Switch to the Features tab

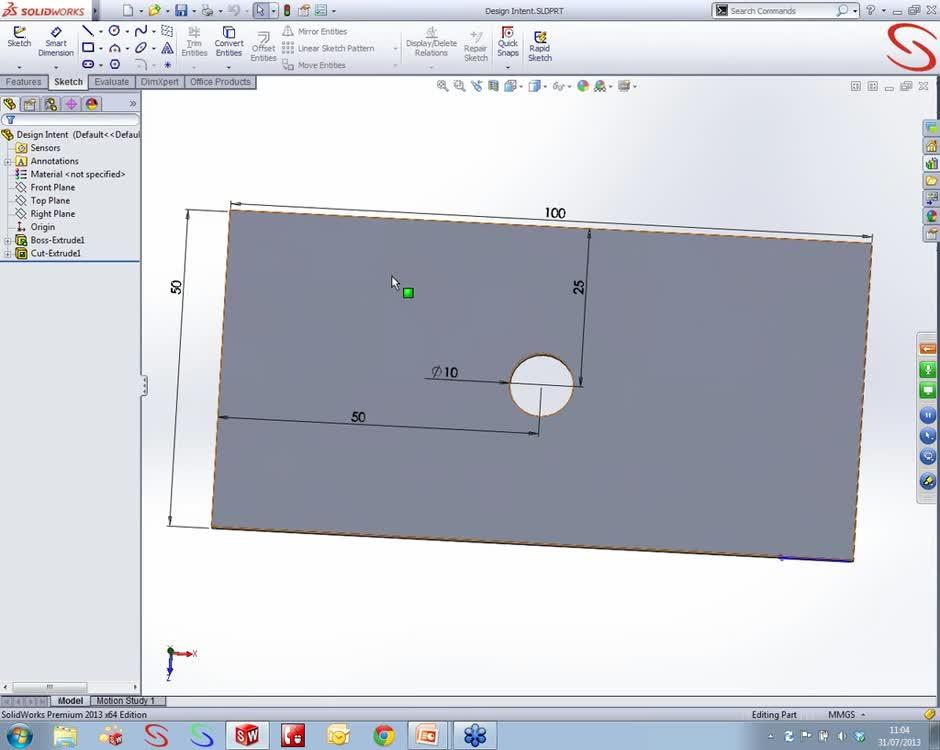tap(23, 82)
